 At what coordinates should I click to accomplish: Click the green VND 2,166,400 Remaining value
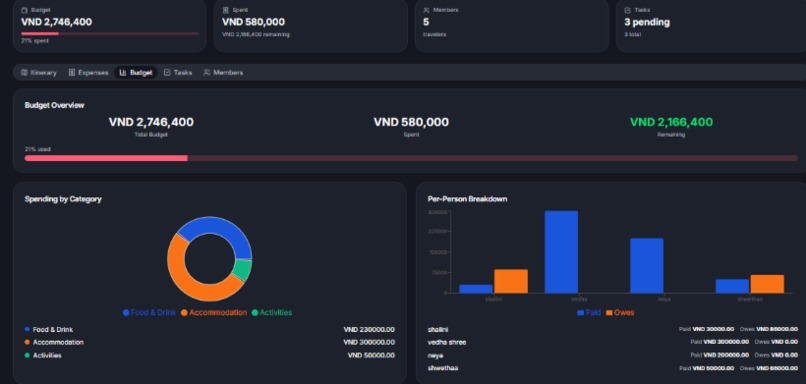click(x=671, y=122)
